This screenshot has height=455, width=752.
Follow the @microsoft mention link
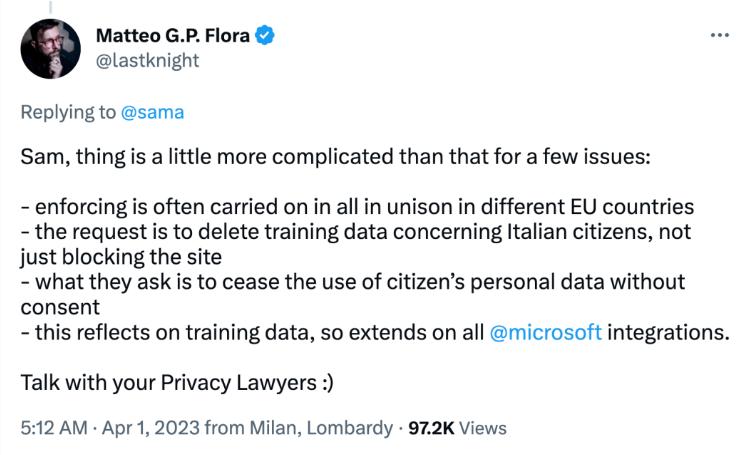546,333
